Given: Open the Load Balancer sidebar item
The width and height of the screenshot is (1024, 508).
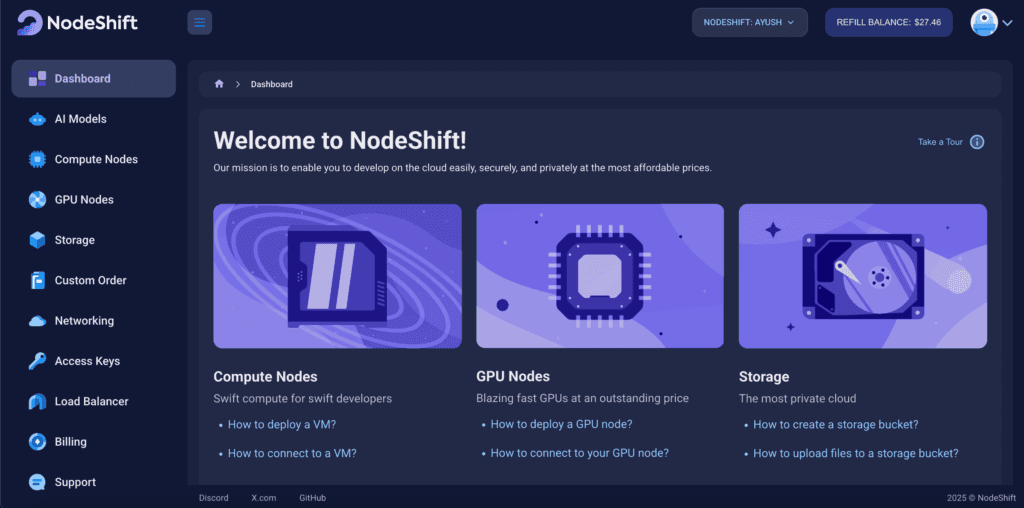Looking at the screenshot, I should [x=91, y=402].
